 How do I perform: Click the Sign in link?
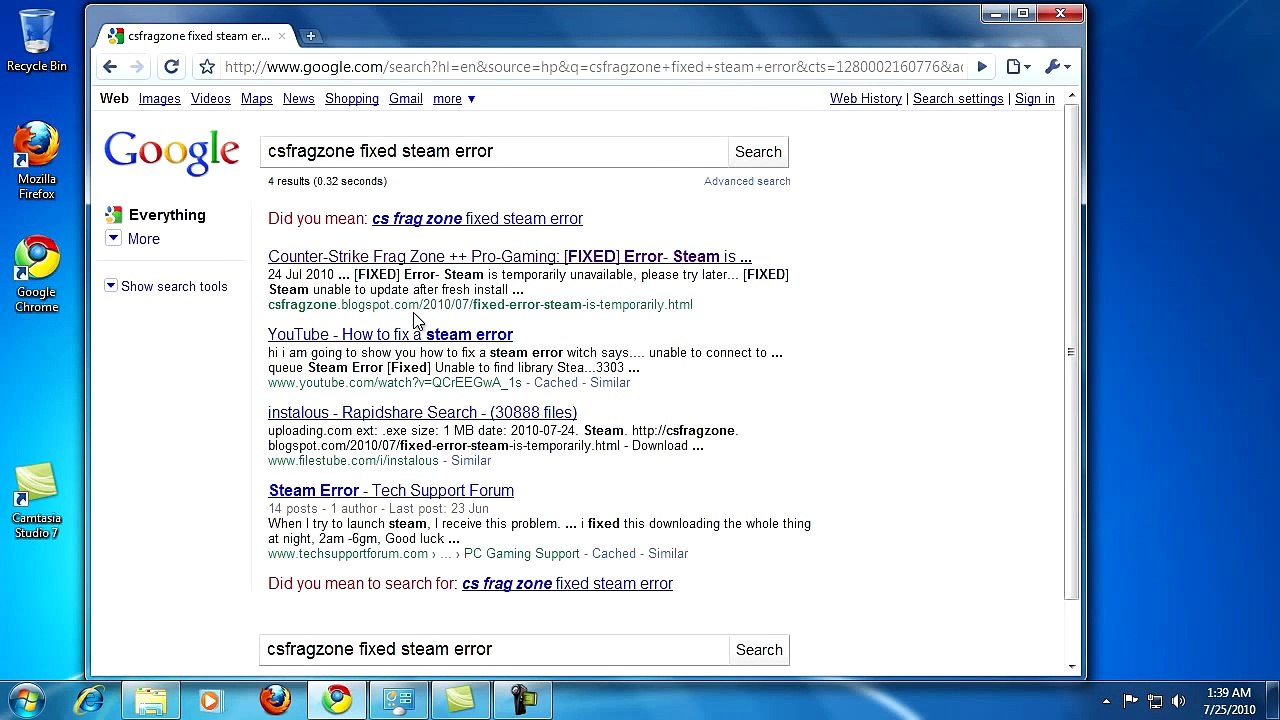coord(1034,99)
